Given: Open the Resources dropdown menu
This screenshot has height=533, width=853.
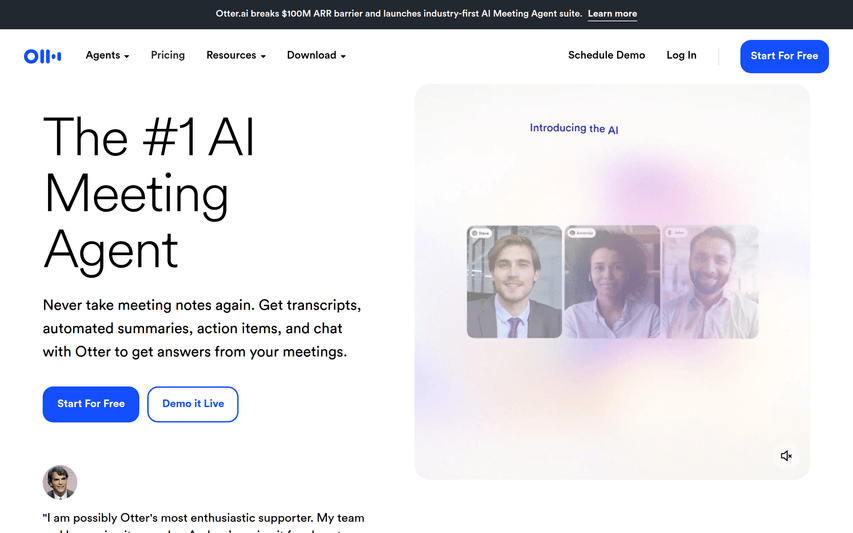Looking at the screenshot, I should tap(235, 56).
